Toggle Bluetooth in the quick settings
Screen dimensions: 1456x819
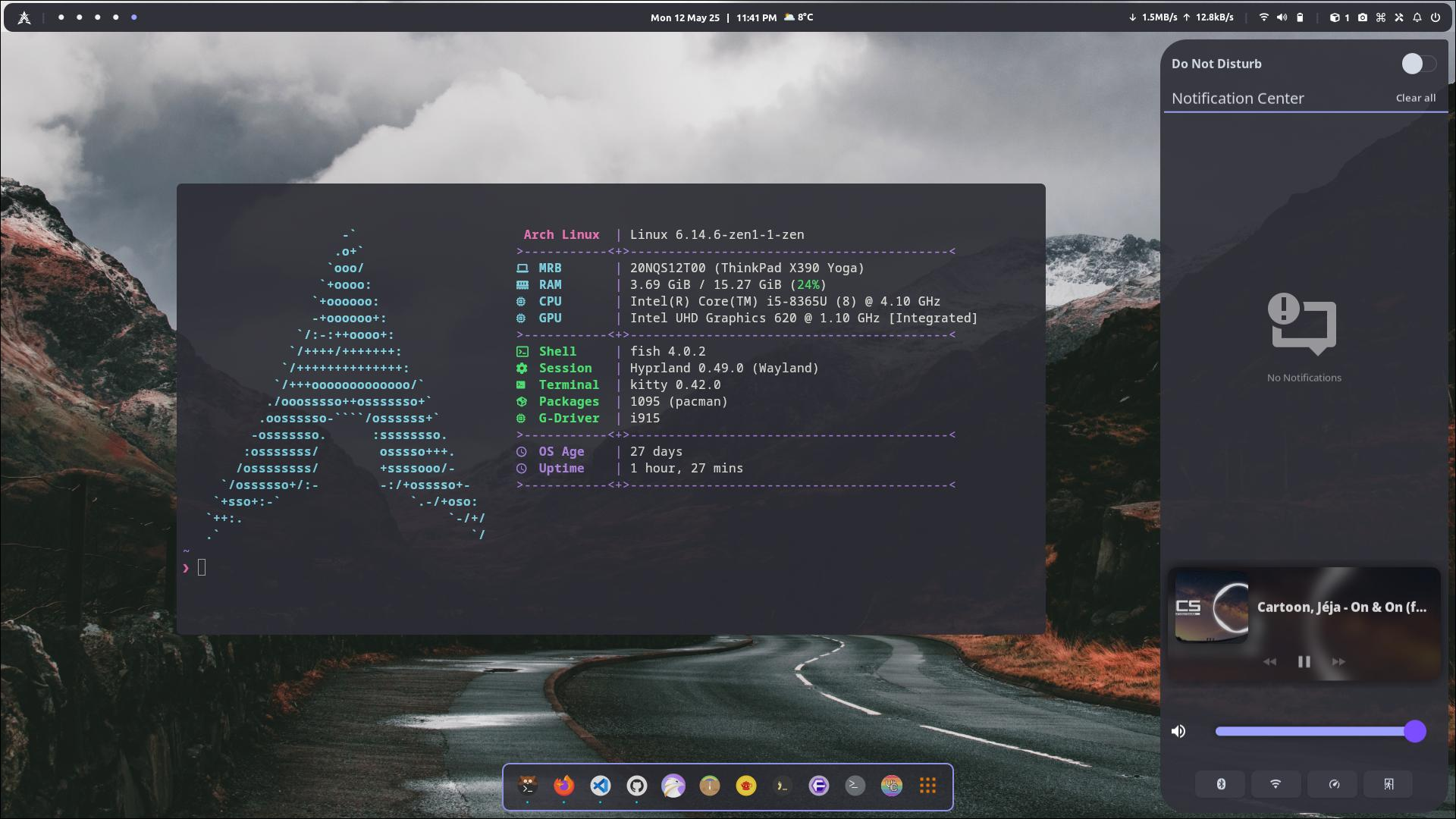point(1220,784)
